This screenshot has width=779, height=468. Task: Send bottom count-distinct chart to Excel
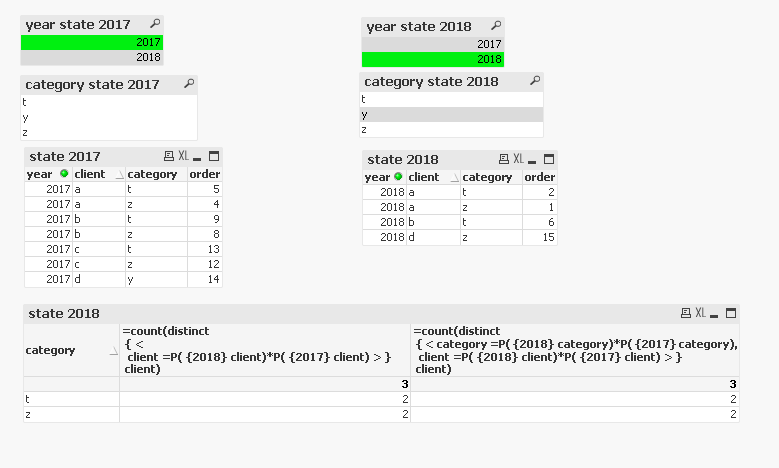[x=700, y=313]
